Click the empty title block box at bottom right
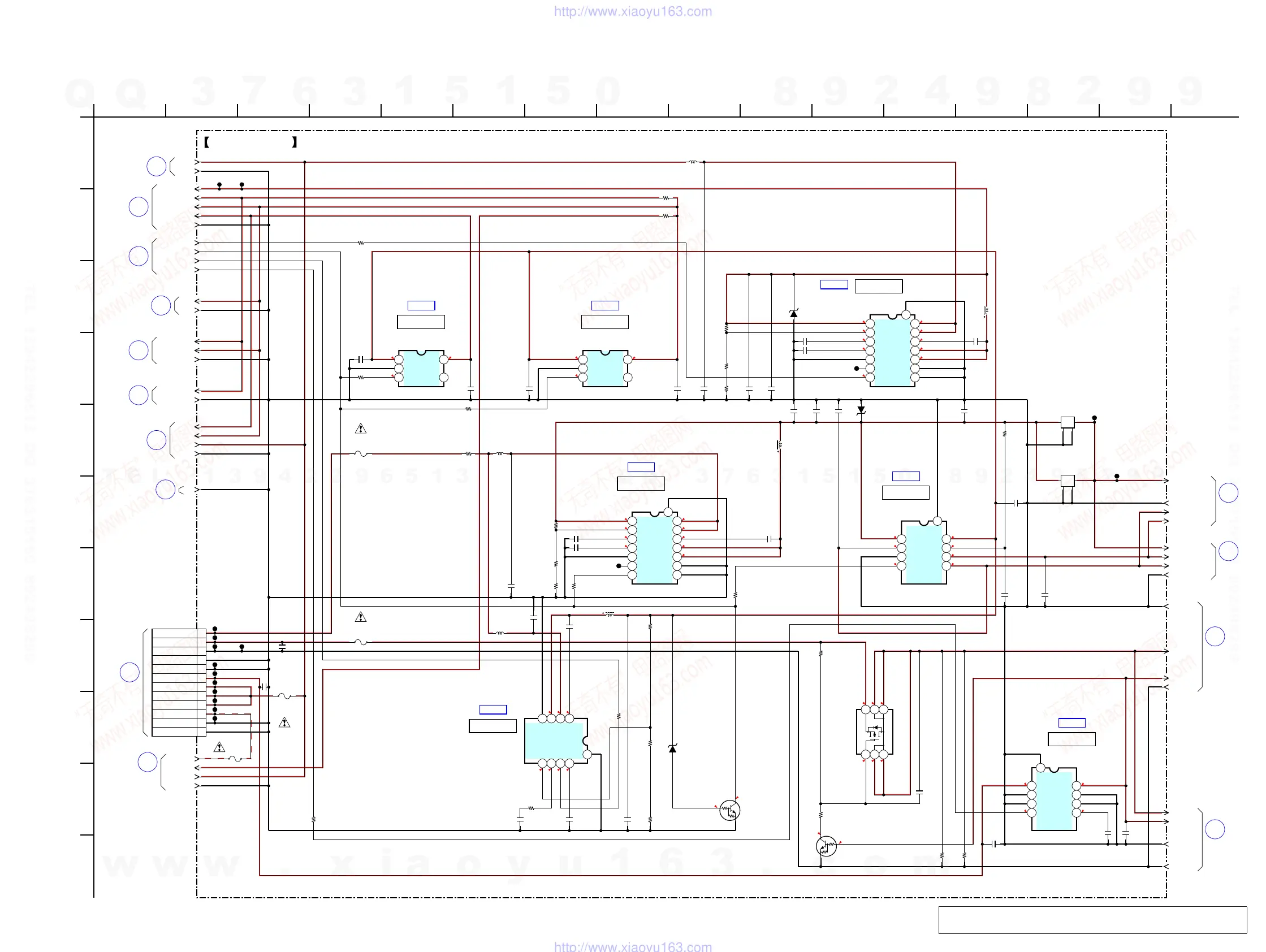Viewport: 1266px width, 952px height. [x=1092, y=920]
